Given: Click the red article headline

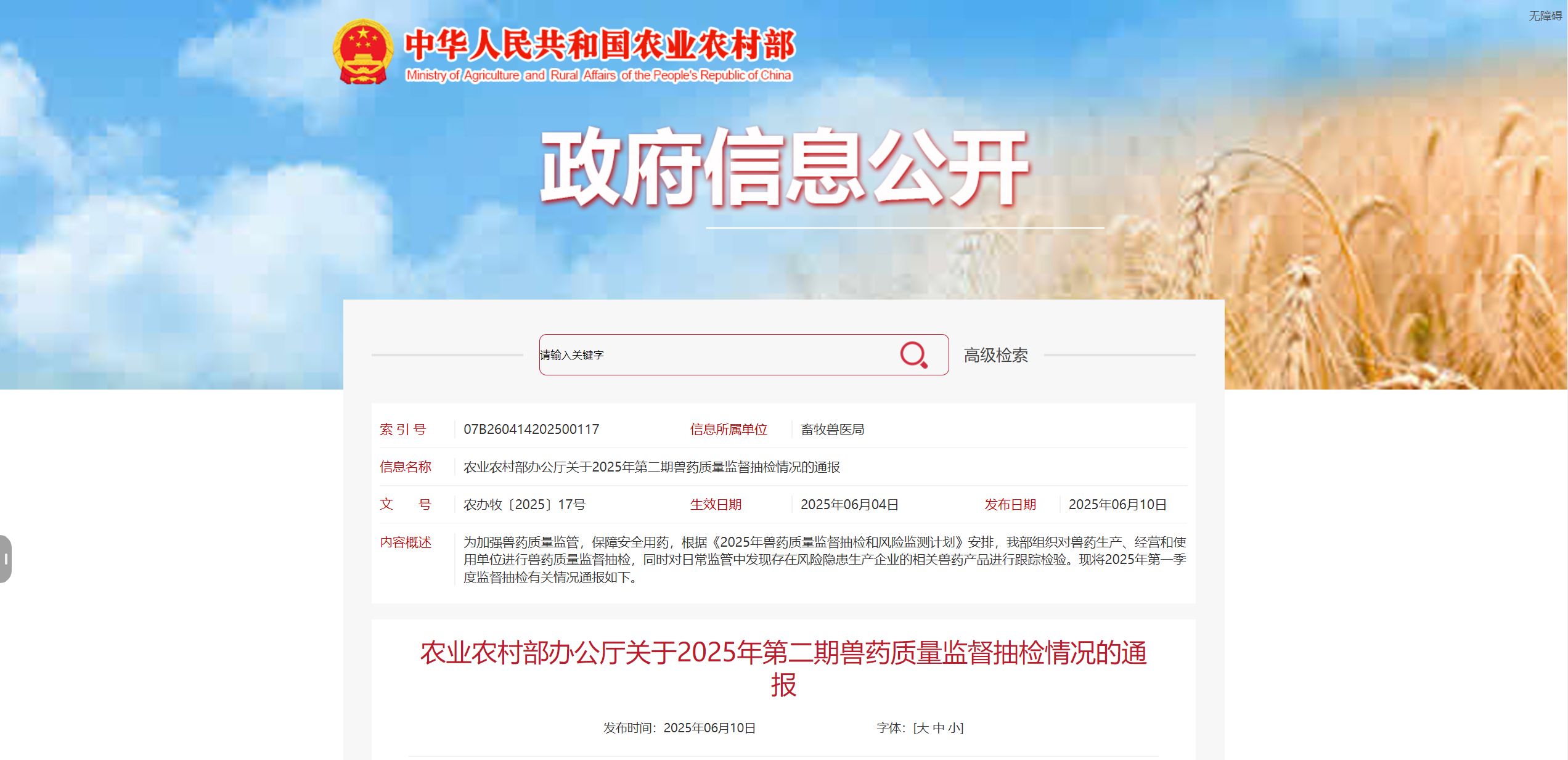Looking at the screenshot, I should coord(783,668).
